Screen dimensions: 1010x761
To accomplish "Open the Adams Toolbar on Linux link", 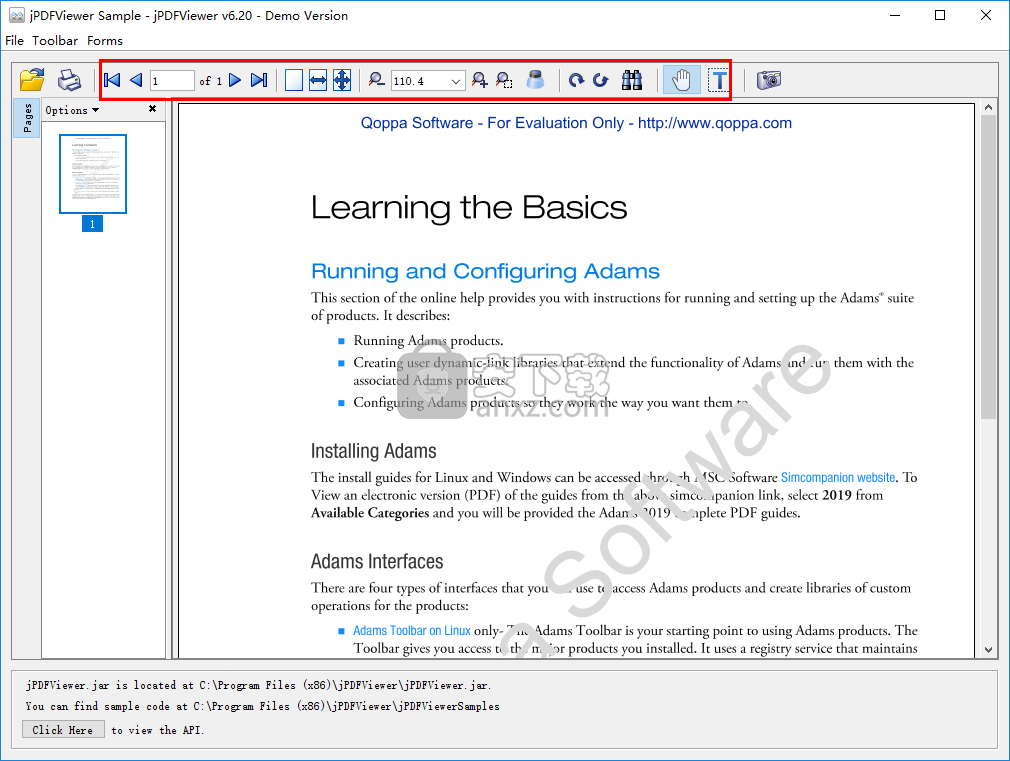I will pos(412,631).
